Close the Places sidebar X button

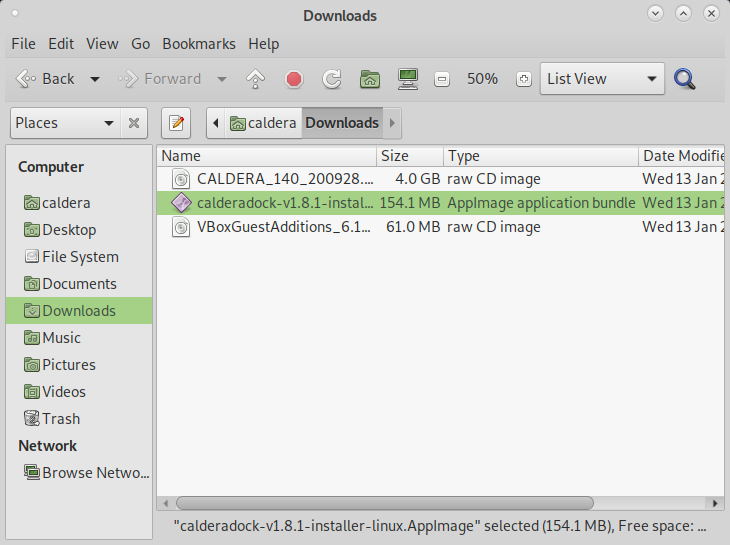pyautogui.click(x=134, y=123)
